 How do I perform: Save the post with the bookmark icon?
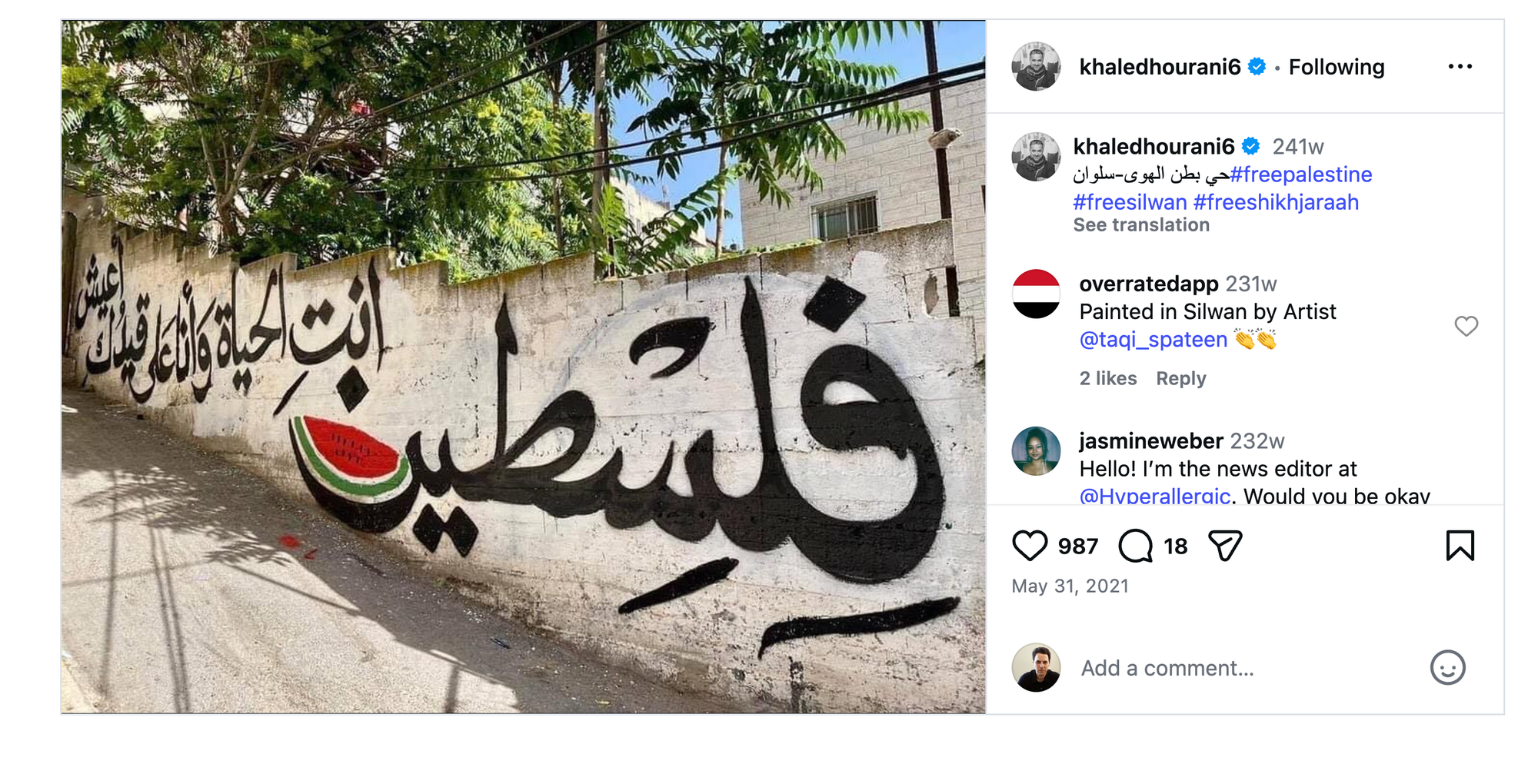[1460, 546]
